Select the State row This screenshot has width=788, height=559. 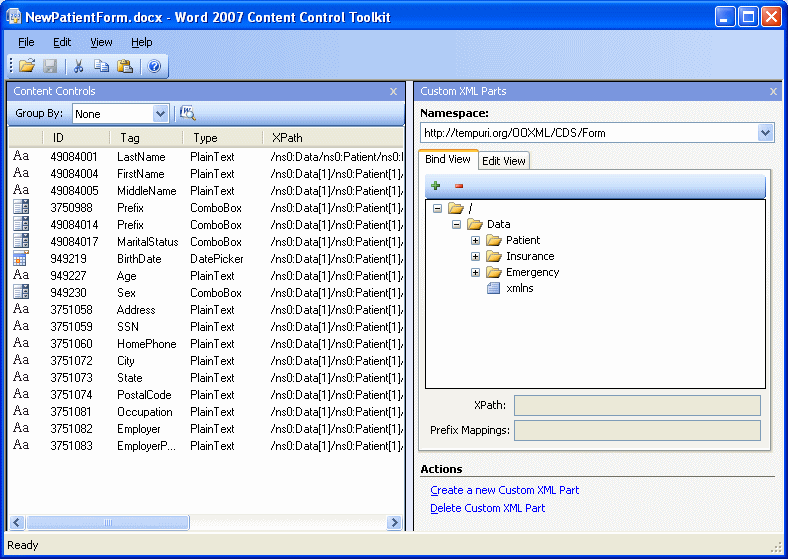pyautogui.click(x=206, y=378)
